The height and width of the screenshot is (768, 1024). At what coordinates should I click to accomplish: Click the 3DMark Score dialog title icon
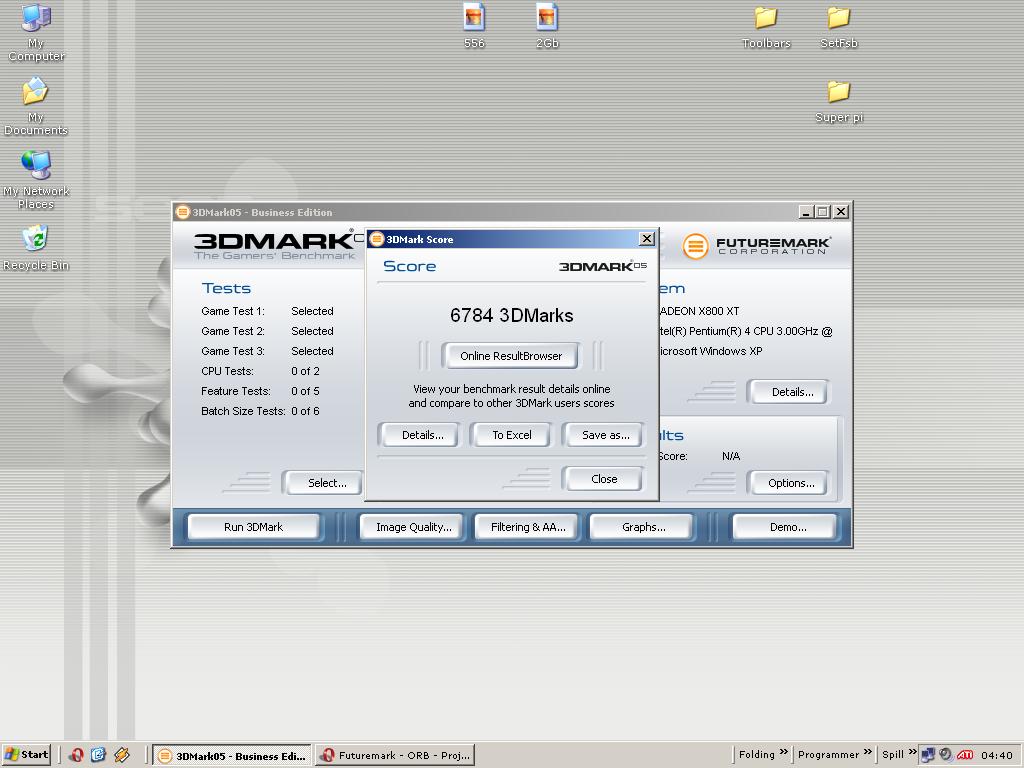click(376, 239)
